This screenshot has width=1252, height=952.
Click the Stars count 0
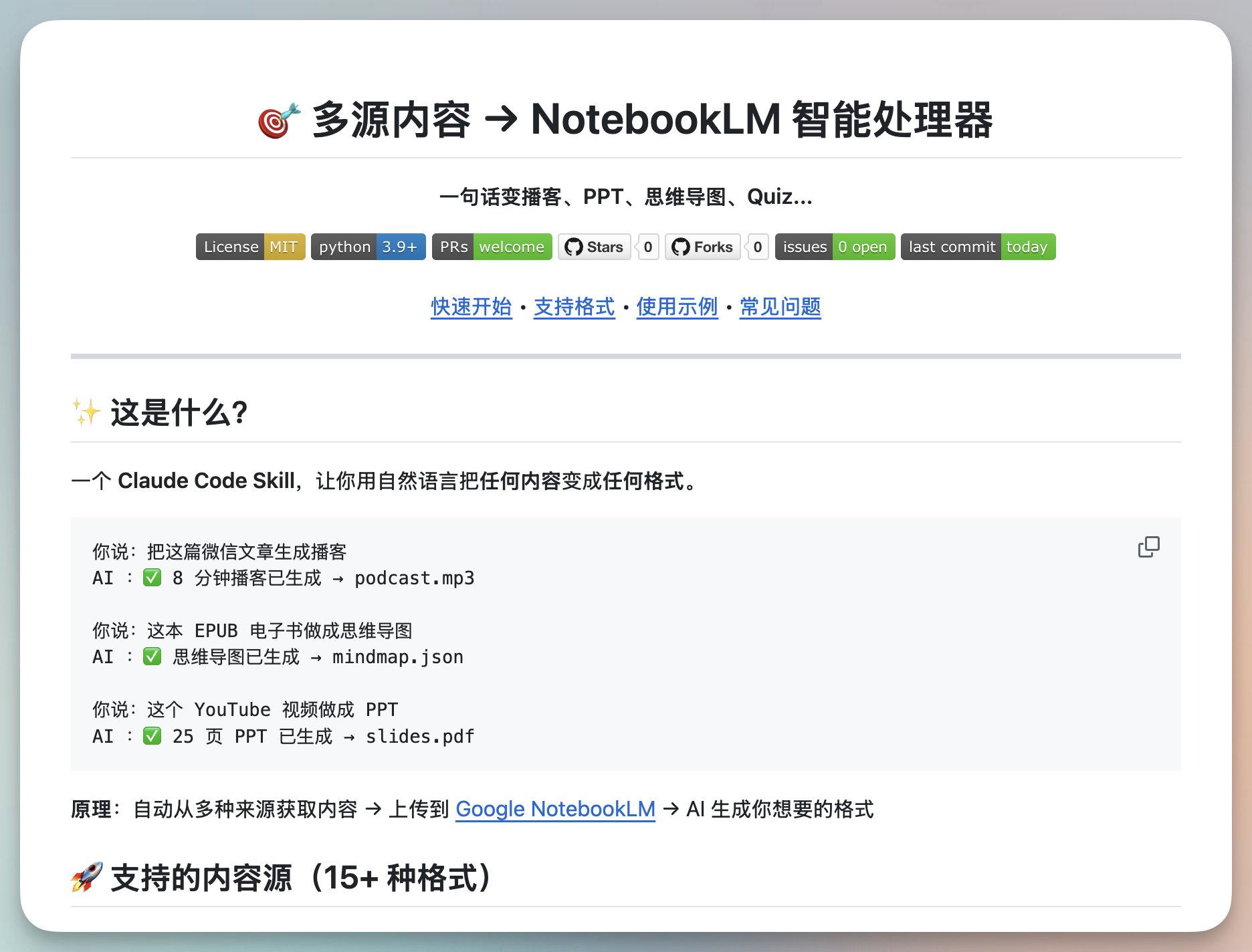pyautogui.click(x=648, y=247)
